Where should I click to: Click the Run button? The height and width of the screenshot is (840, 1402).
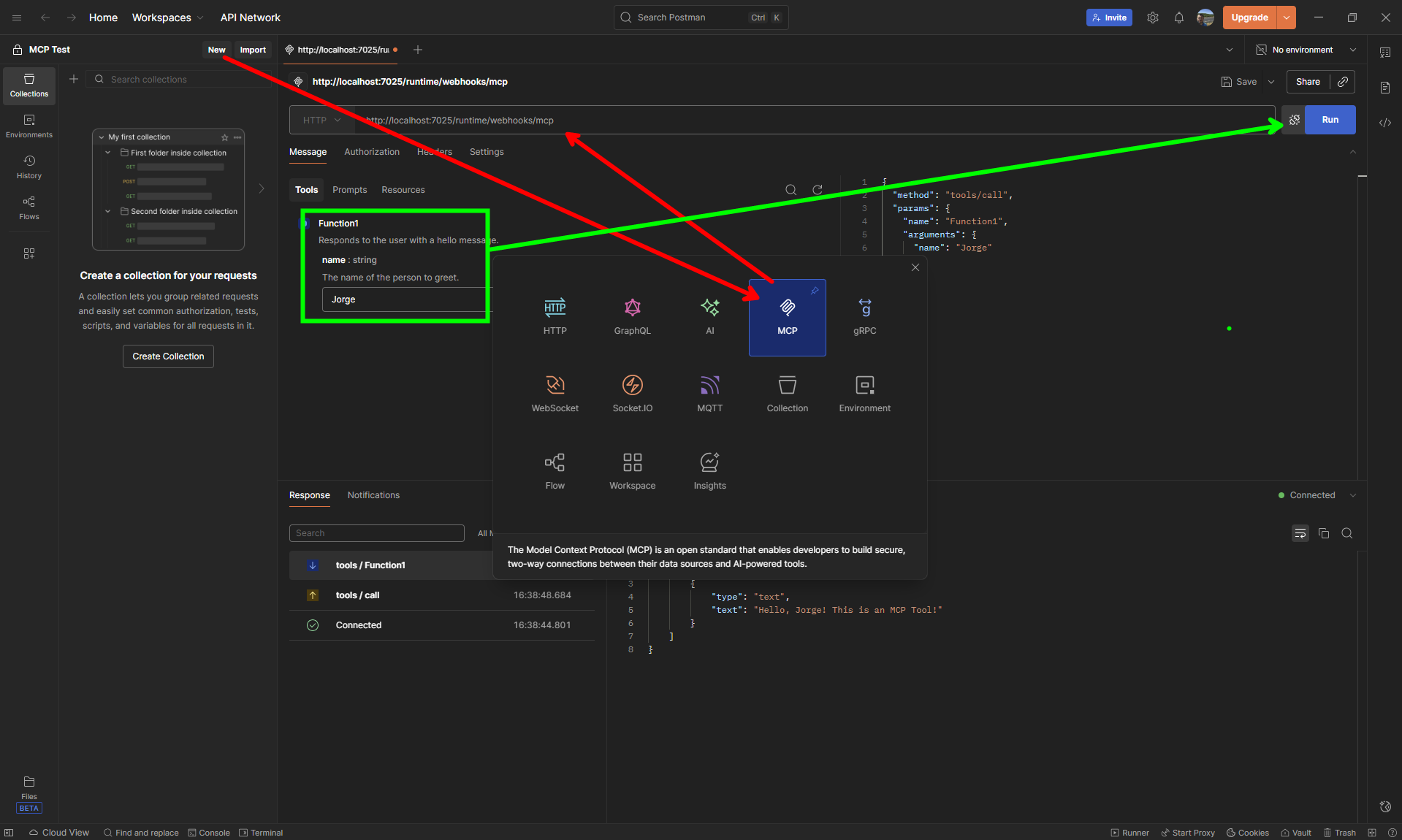pyautogui.click(x=1330, y=120)
